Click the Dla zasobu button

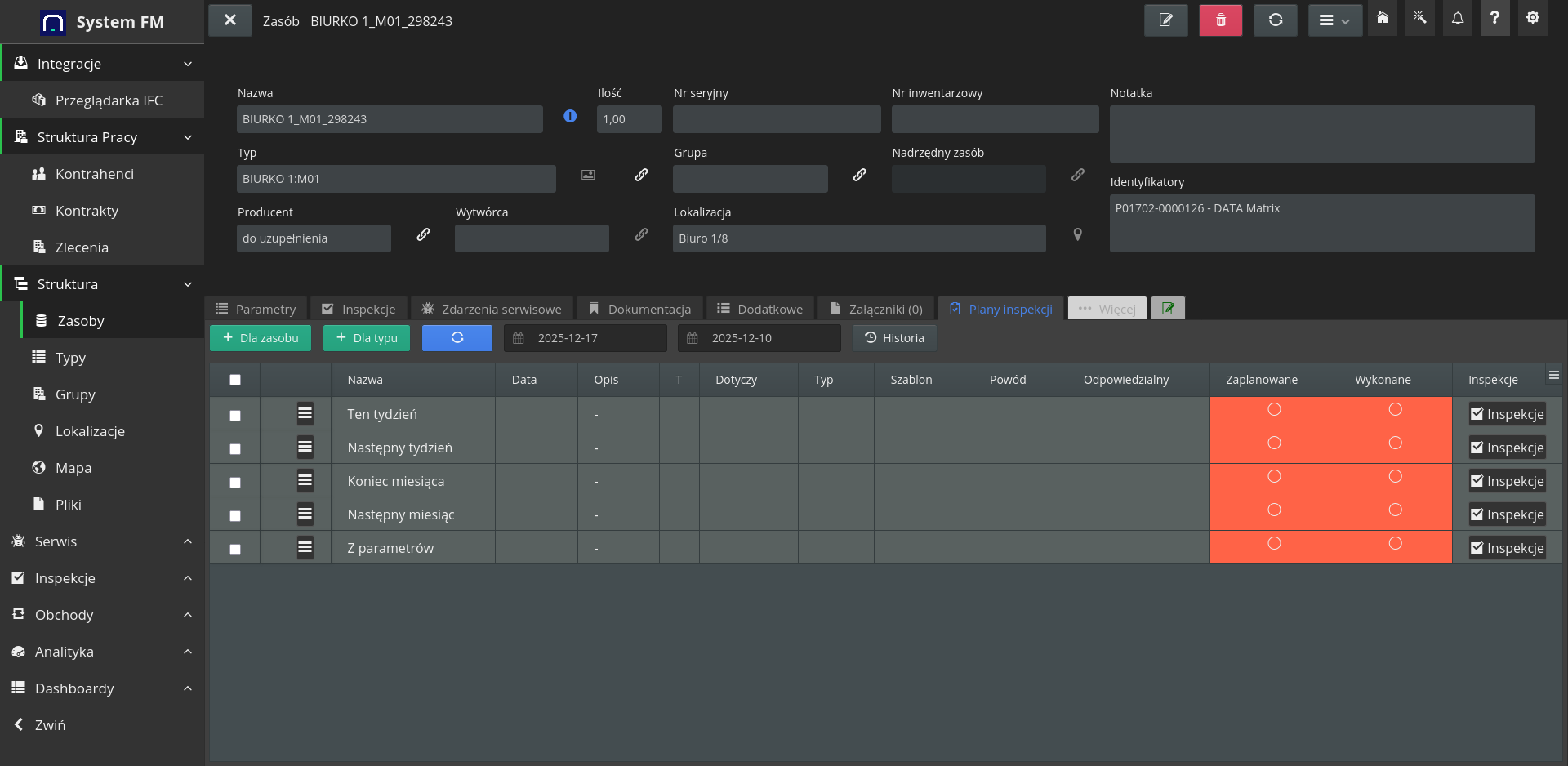[x=261, y=338]
